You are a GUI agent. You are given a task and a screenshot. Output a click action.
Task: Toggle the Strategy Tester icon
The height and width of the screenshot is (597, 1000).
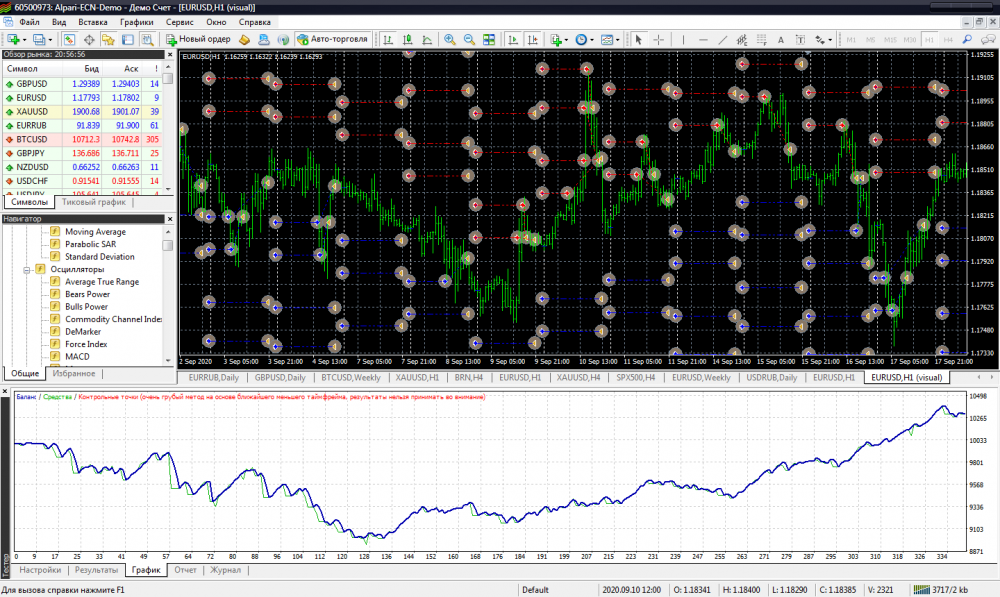[x=147, y=40]
